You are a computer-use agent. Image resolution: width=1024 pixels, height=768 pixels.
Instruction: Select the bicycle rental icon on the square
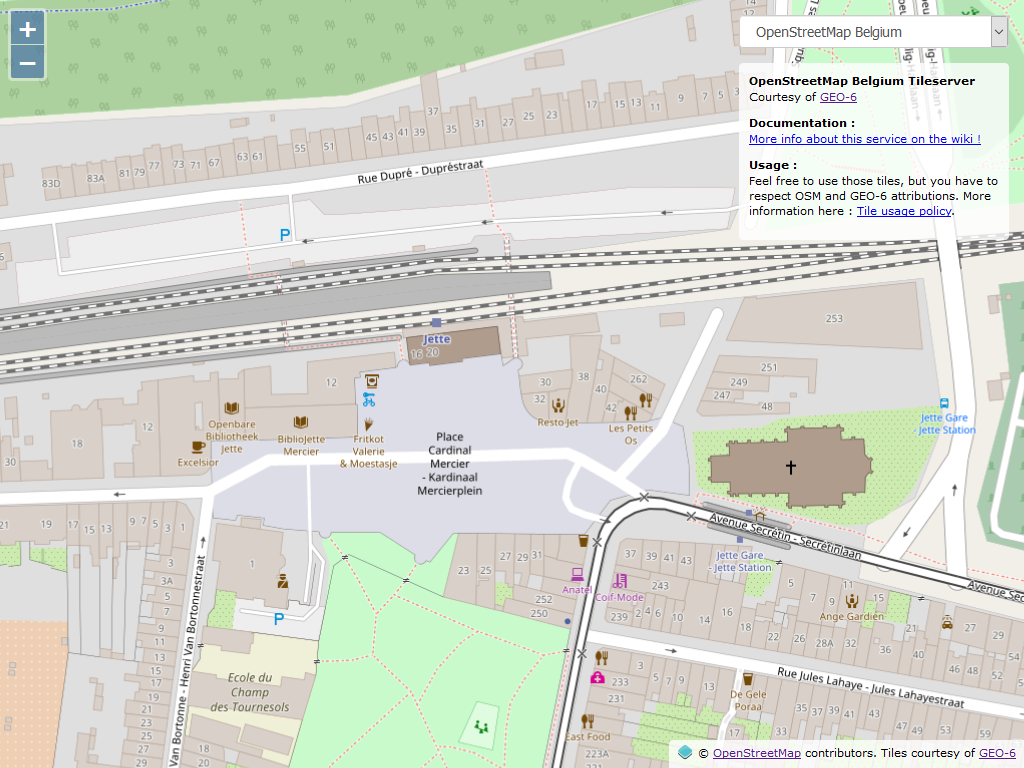369,400
